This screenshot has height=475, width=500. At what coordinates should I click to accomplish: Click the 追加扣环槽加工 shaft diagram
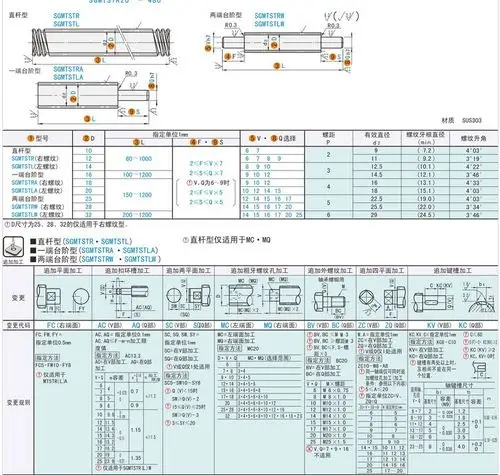tap(127, 297)
